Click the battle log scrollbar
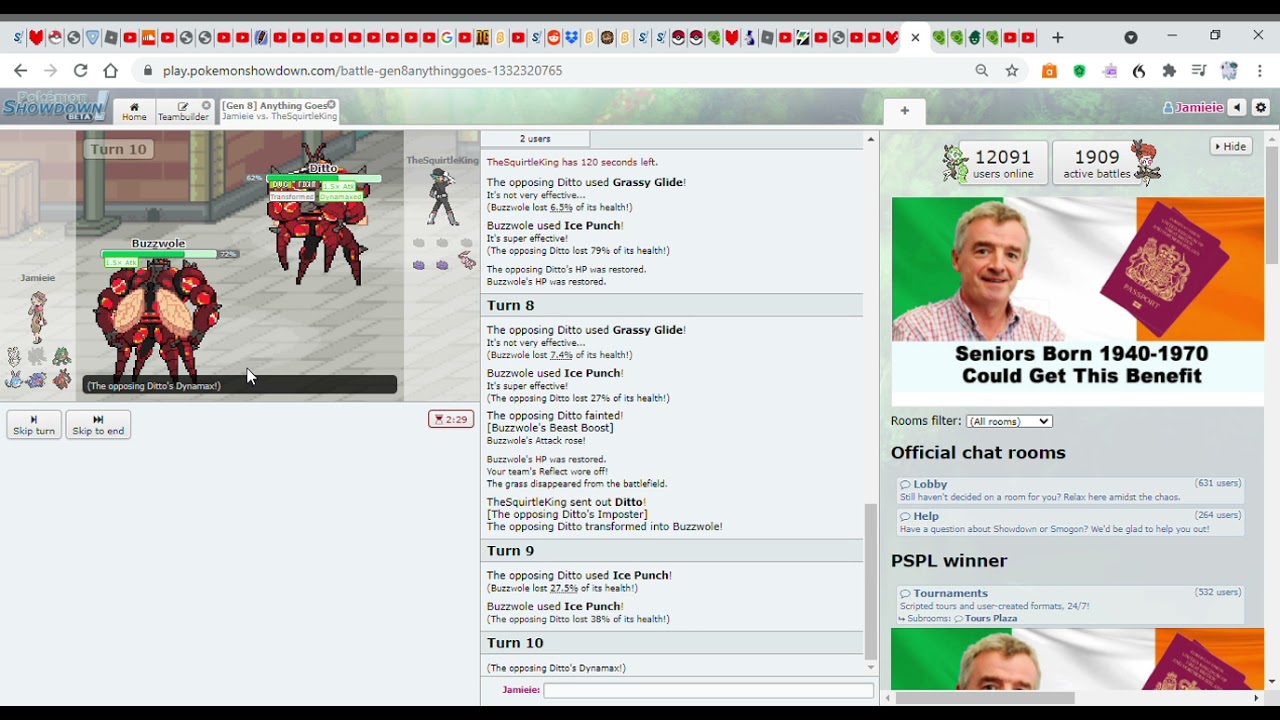This screenshot has width=1280, height=720. click(x=871, y=580)
